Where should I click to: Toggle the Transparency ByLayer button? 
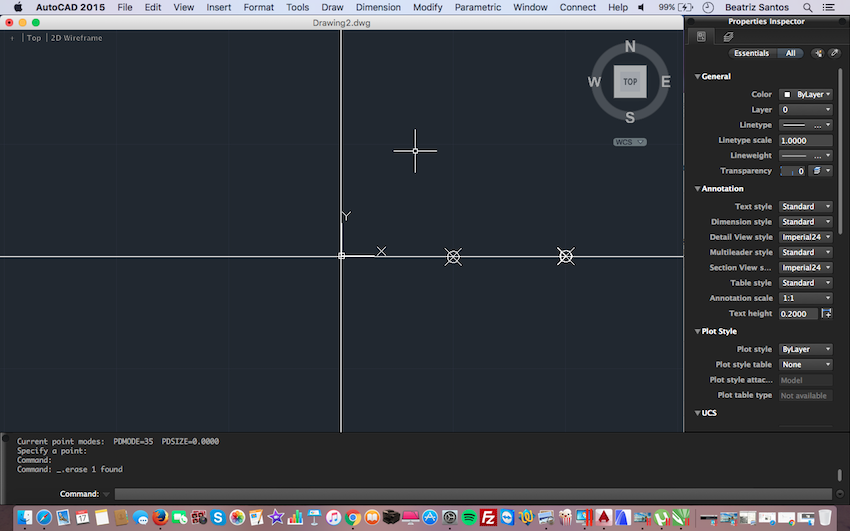tap(820, 171)
